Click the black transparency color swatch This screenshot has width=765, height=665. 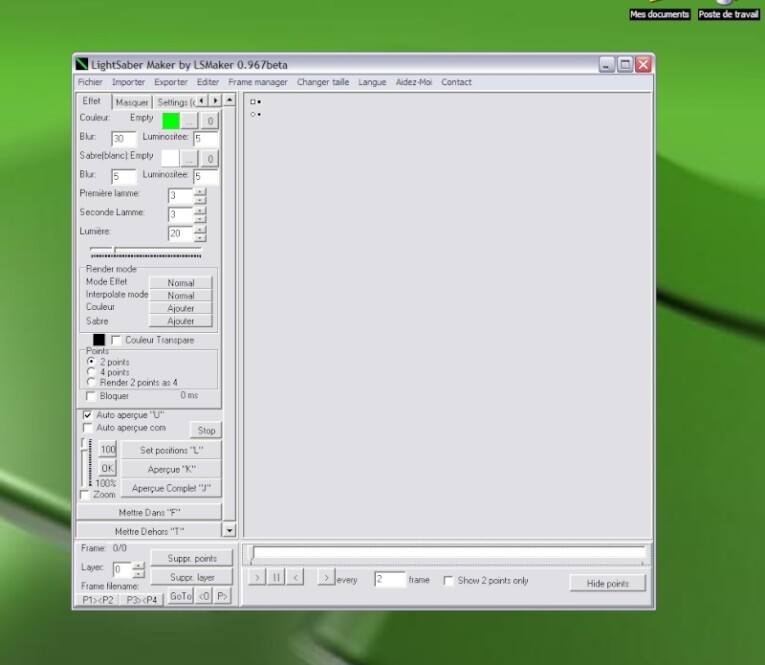pos(99,340)
